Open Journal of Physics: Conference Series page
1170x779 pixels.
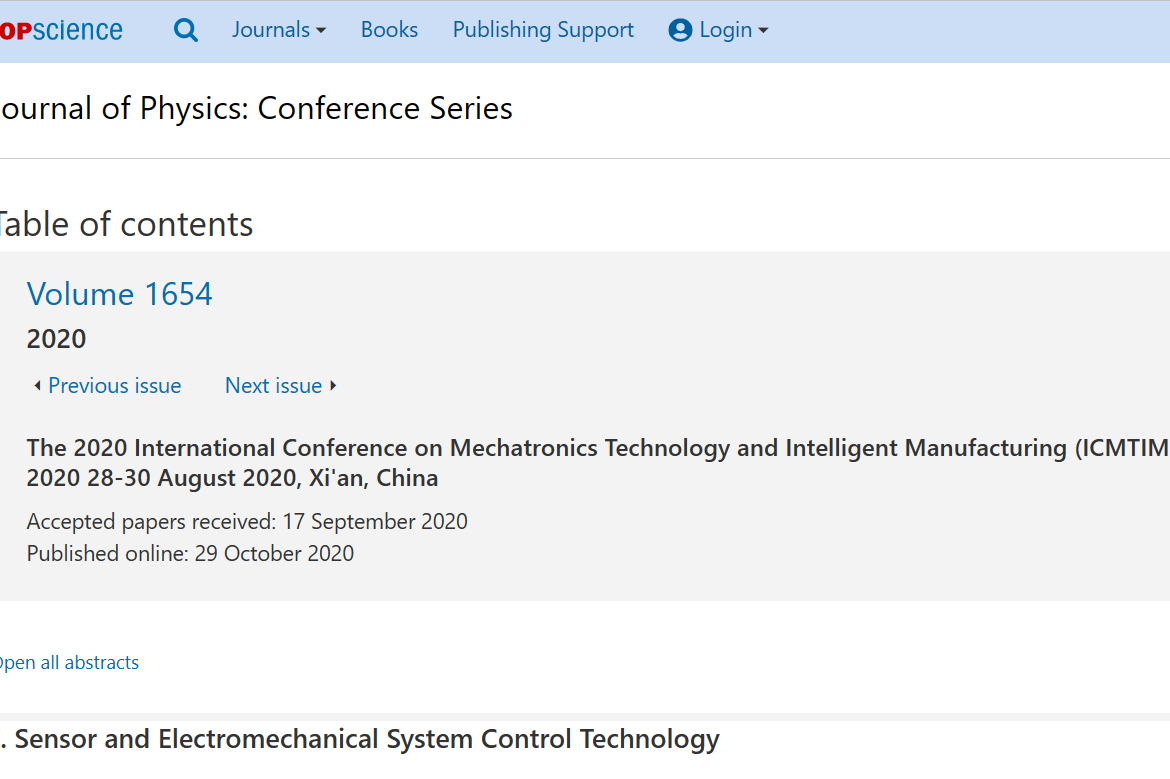pyautogui.click(x=255, y=108)
